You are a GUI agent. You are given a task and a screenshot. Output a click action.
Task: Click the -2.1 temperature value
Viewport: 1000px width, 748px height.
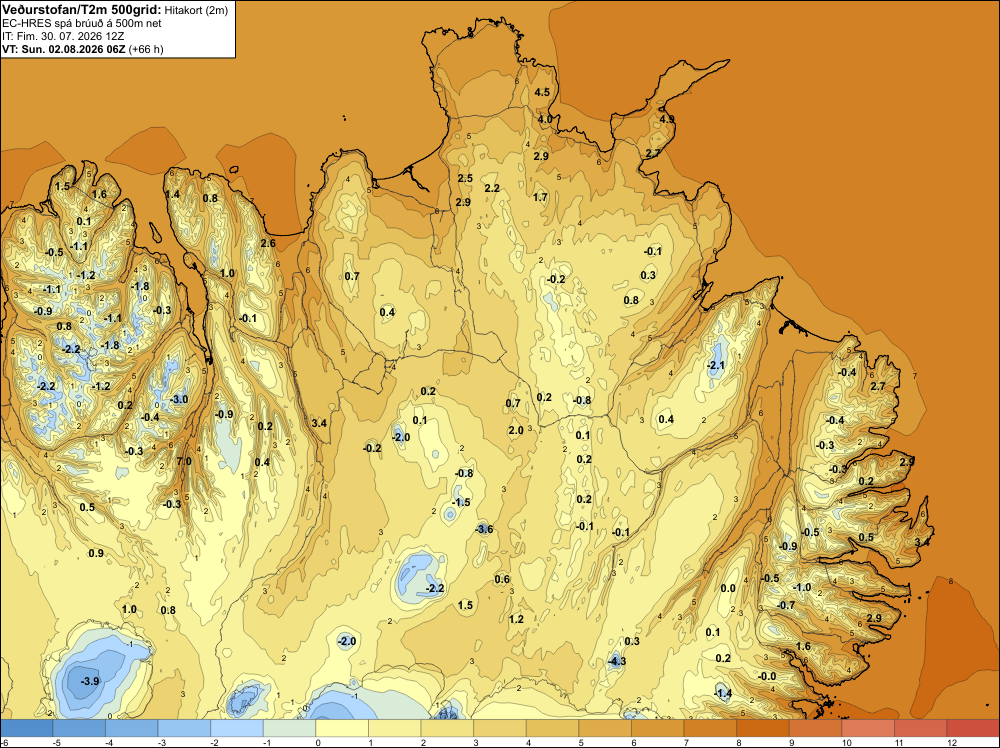coord(716,365)
